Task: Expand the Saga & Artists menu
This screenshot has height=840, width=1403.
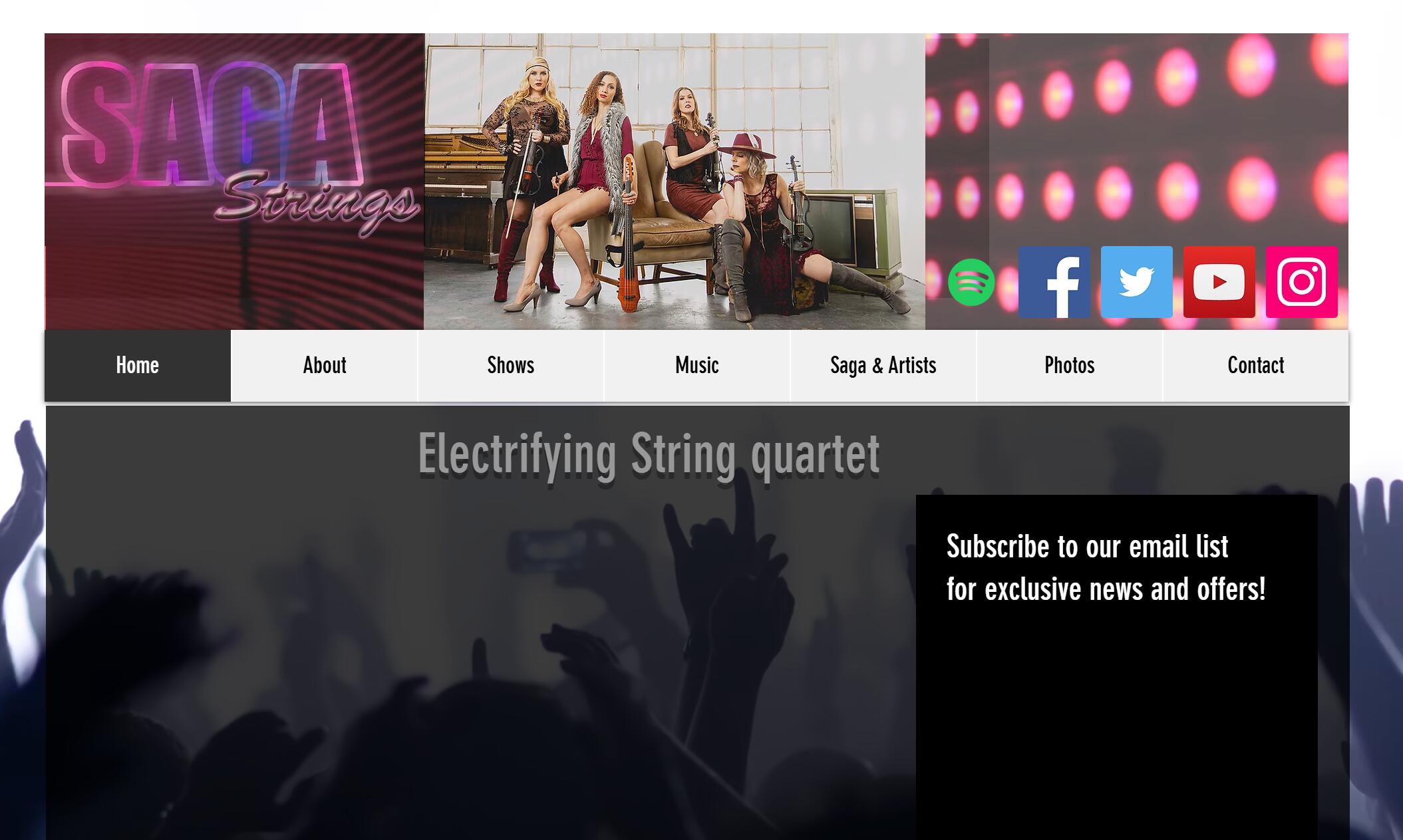Action: click(x=883, y=366)
